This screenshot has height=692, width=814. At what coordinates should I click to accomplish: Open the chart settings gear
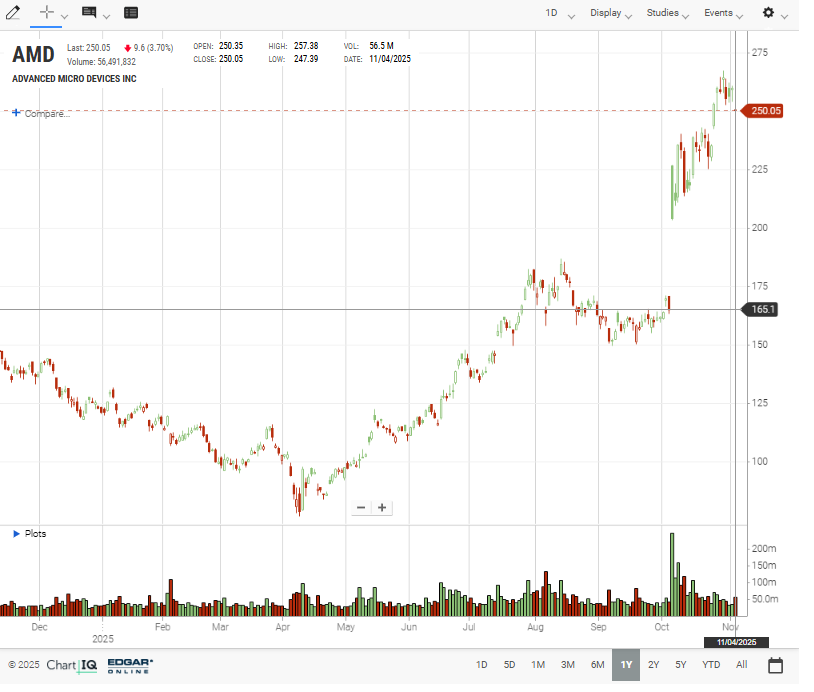pos(768,13)
